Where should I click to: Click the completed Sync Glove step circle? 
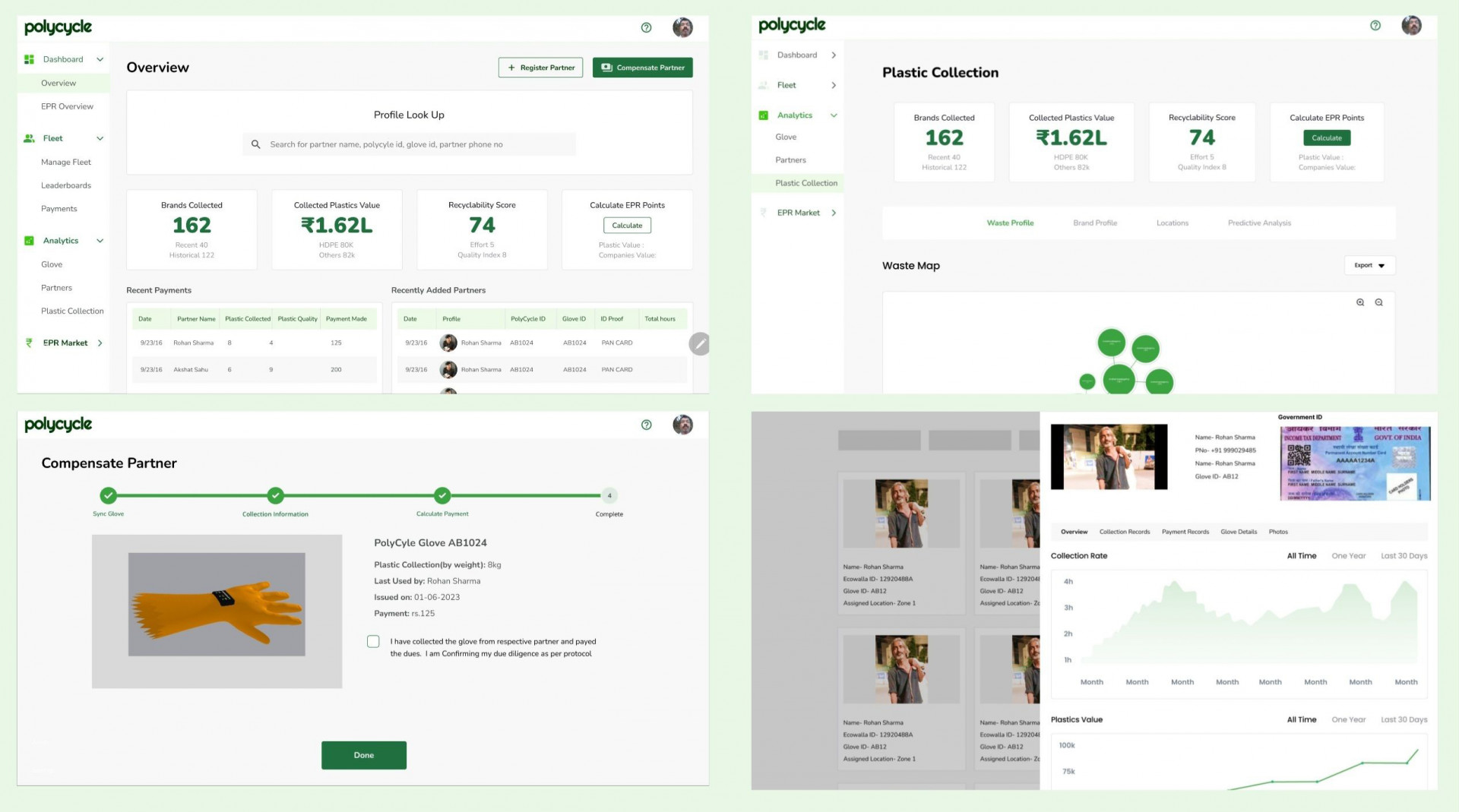pos(109,496)
